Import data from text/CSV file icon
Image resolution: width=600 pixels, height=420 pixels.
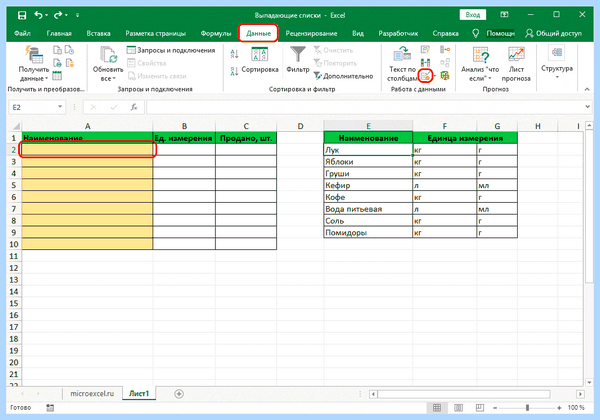[57, 50]
